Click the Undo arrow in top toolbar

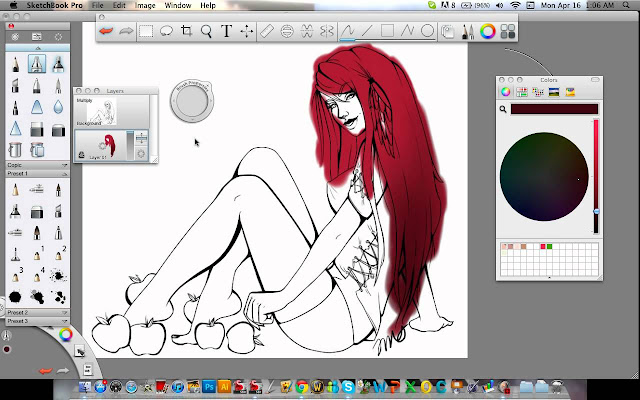(106, 31)
